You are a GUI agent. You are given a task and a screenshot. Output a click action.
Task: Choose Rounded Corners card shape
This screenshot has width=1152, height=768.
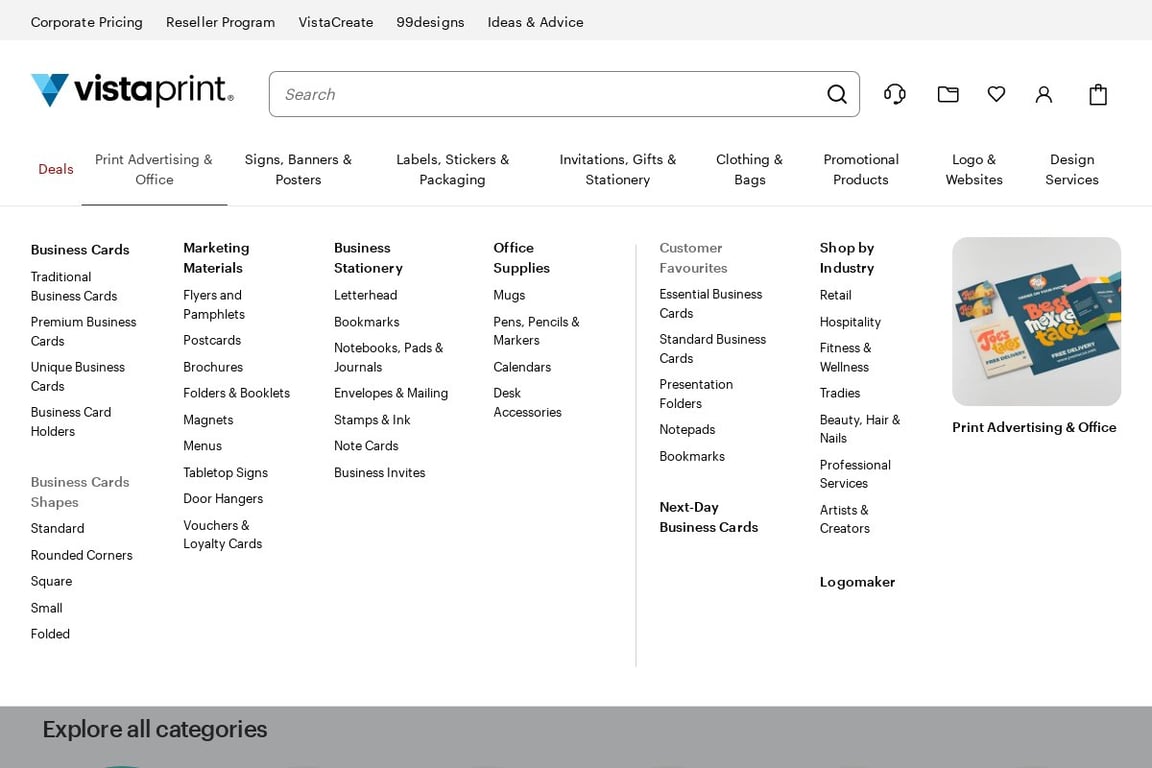(x=82, y=556)
